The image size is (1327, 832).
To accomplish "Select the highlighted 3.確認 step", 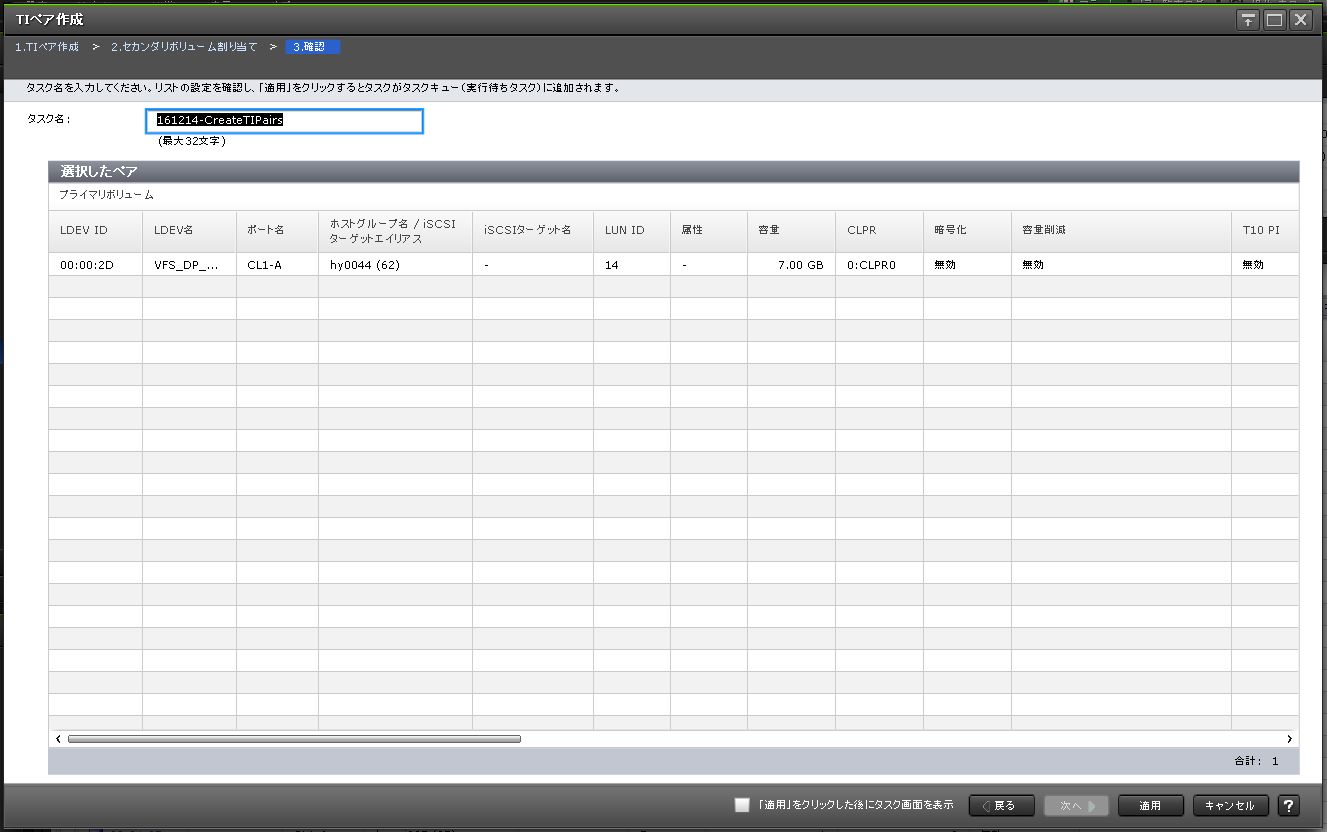I will point(313,47).
